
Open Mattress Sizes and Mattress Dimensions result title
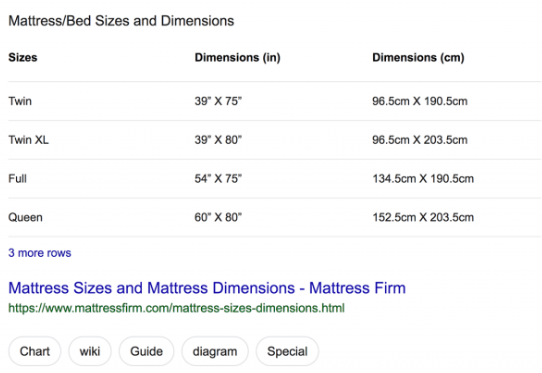pyautogui.click(x=207, y=288)
